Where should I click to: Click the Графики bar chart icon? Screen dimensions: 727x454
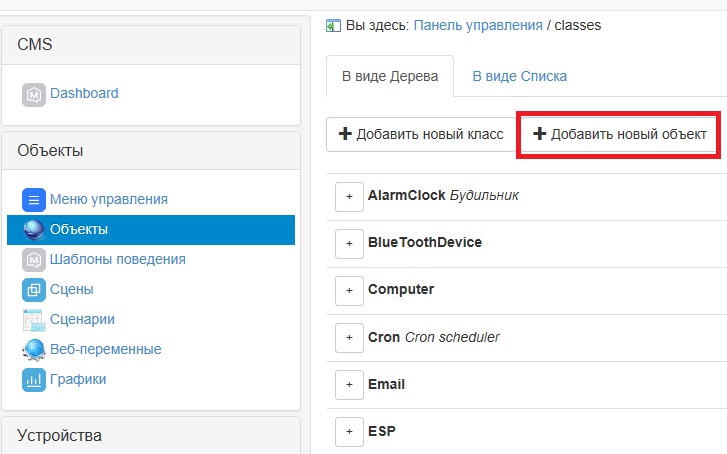pos(34,379)
